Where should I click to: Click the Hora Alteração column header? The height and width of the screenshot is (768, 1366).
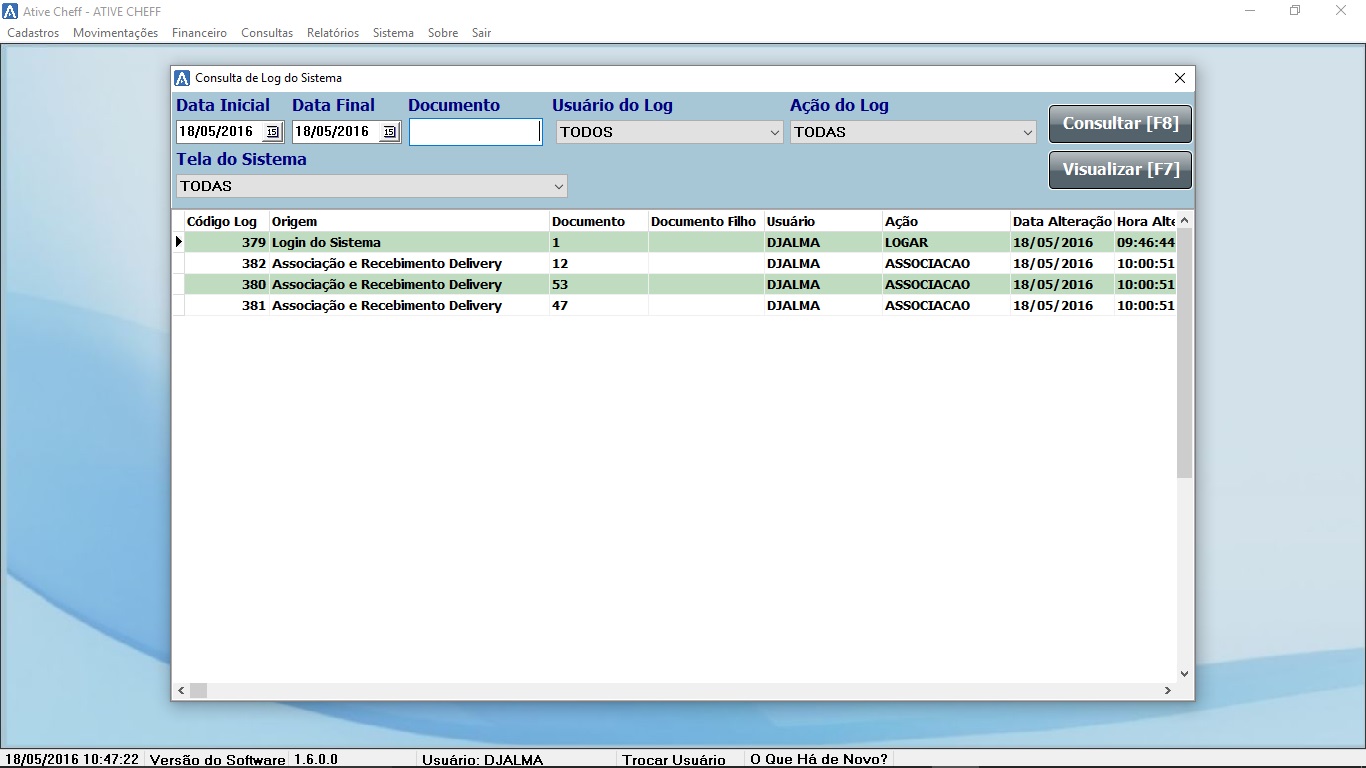1145,222
